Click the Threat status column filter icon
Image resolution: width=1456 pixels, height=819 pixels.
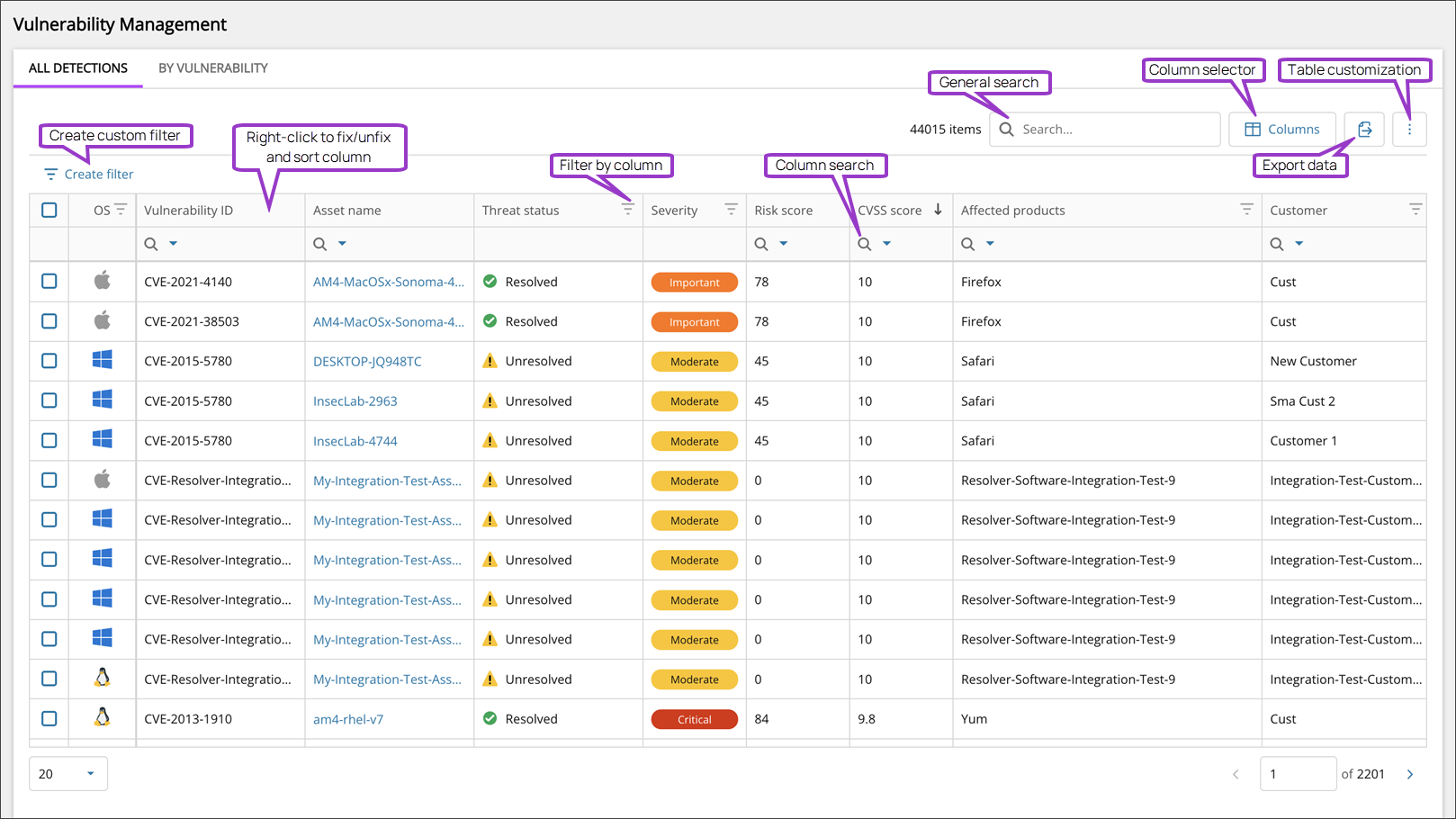627,209
